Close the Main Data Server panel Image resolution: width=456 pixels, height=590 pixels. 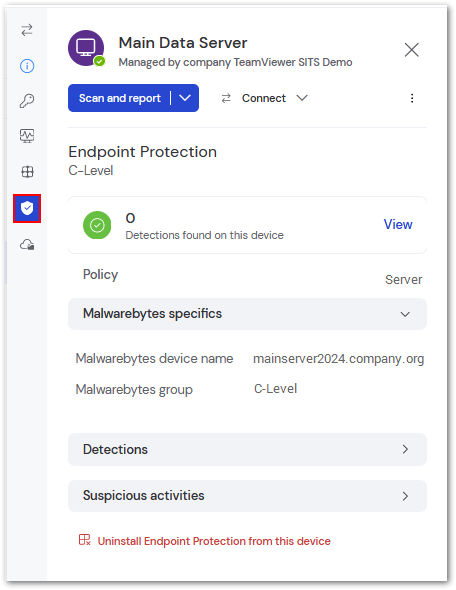coord(412,49)
